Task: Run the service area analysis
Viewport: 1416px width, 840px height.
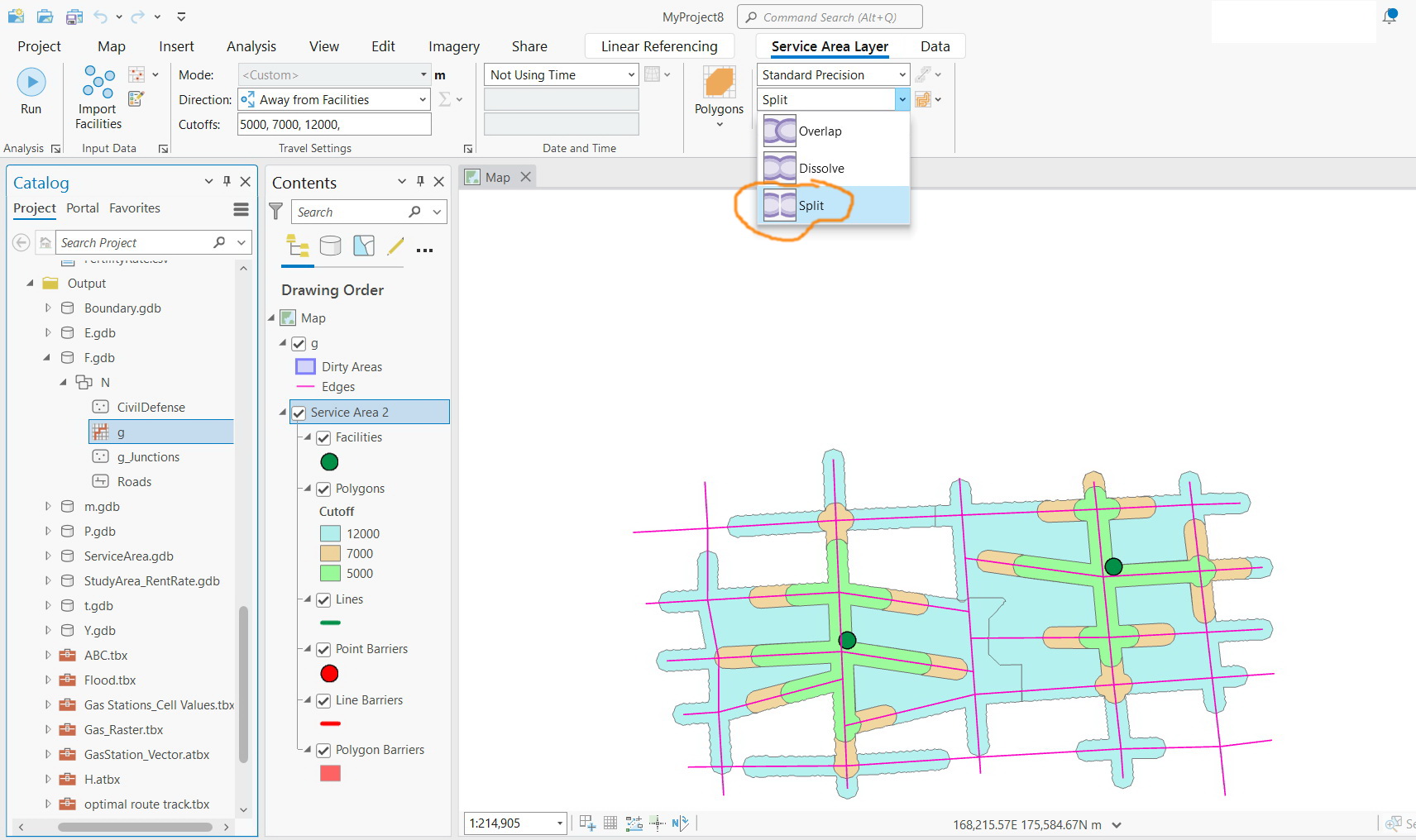Action: pyautogui.click(x=31, y=91)
